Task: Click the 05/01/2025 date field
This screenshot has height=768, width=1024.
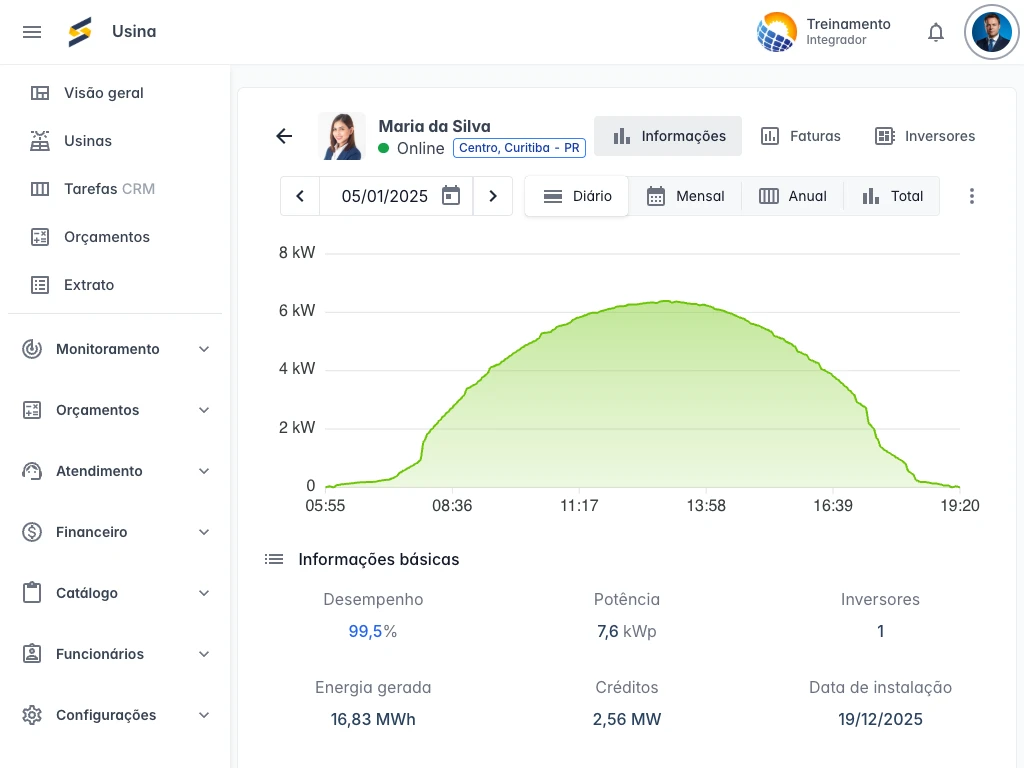Action: [384, 196]
